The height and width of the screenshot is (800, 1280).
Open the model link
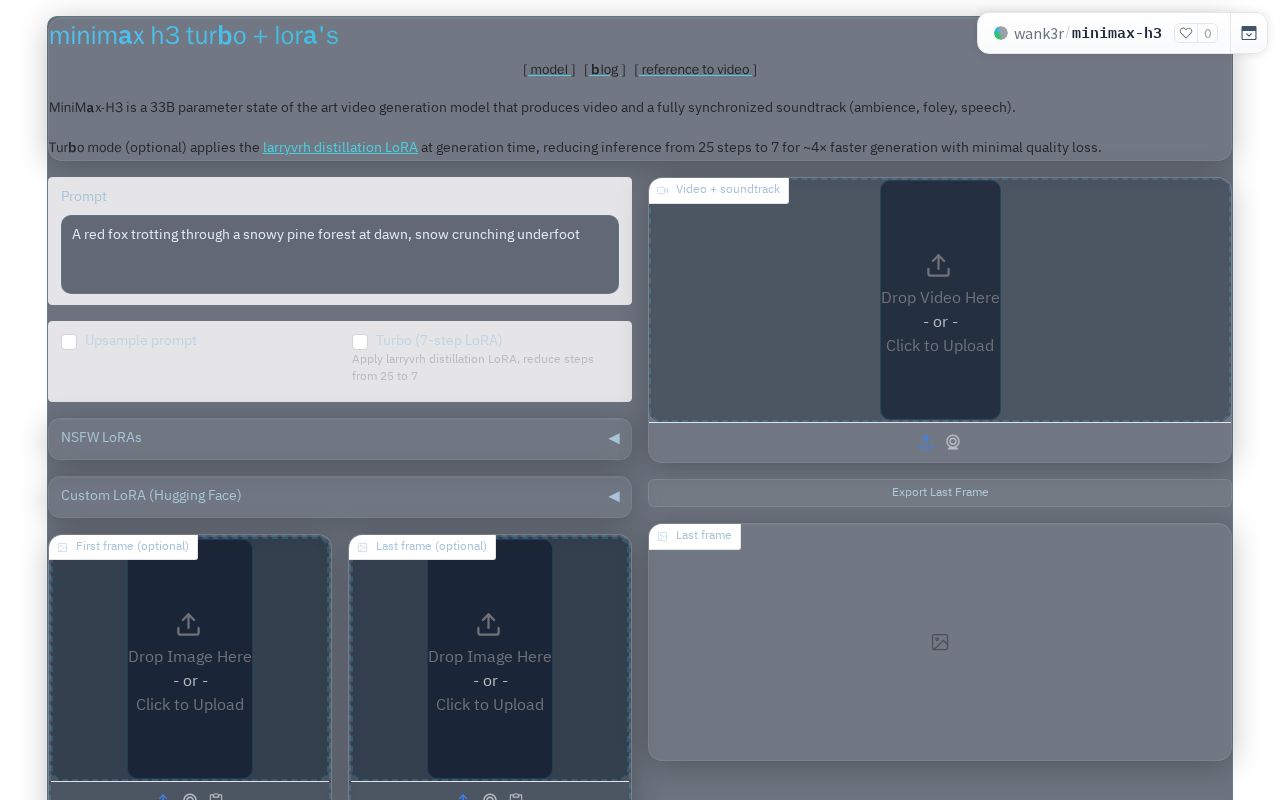click(x=549, y=69)
